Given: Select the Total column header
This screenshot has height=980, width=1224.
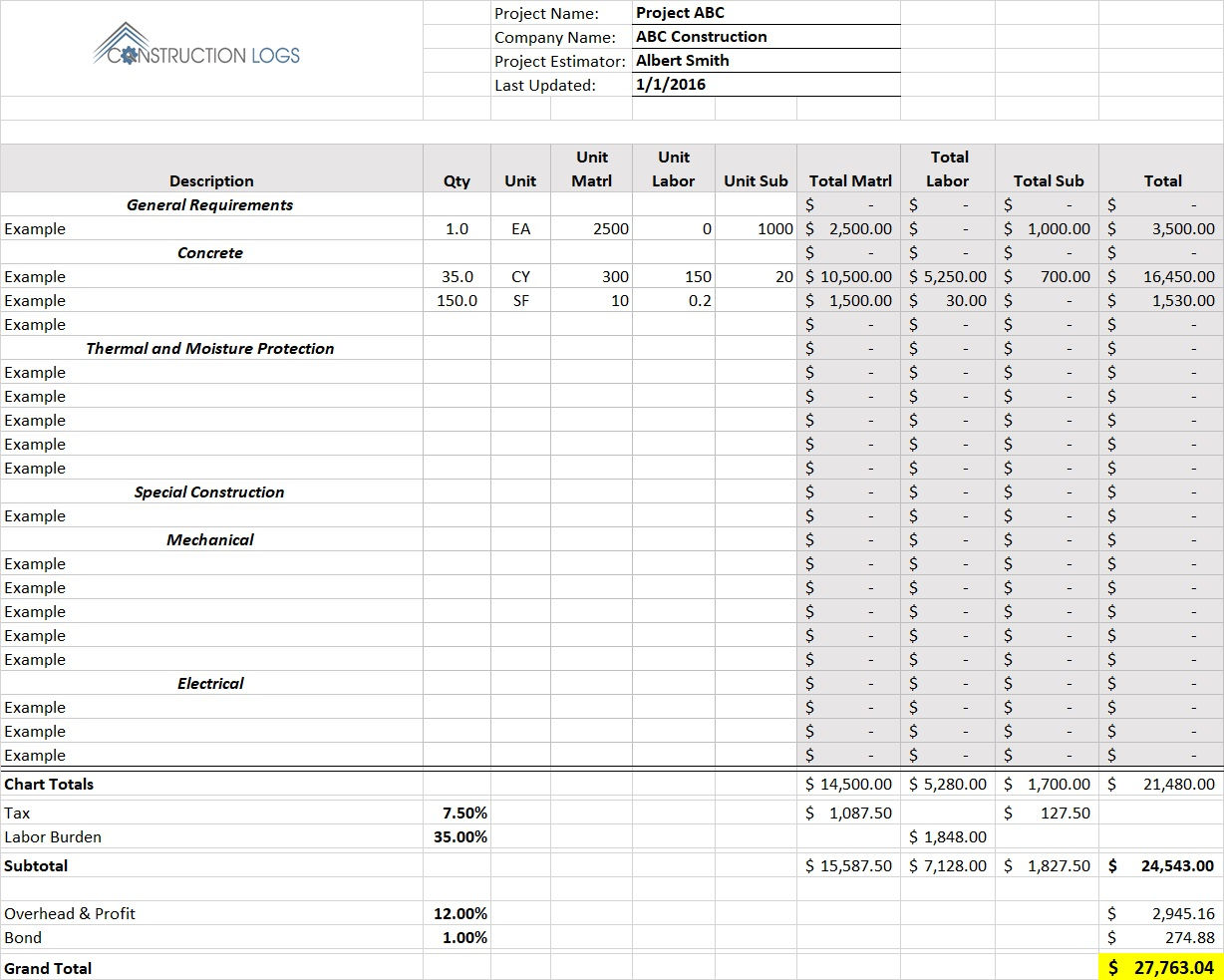Looking at the screenshot, I should click(x=1163, y=180).
